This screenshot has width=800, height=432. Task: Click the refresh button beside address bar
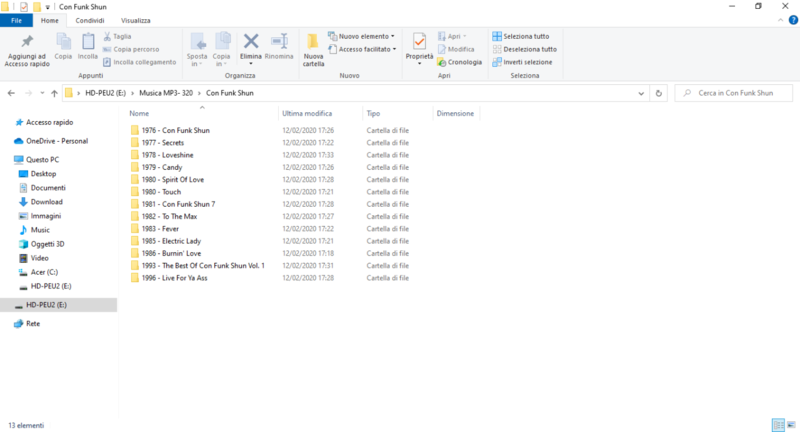tap(658, 93)
